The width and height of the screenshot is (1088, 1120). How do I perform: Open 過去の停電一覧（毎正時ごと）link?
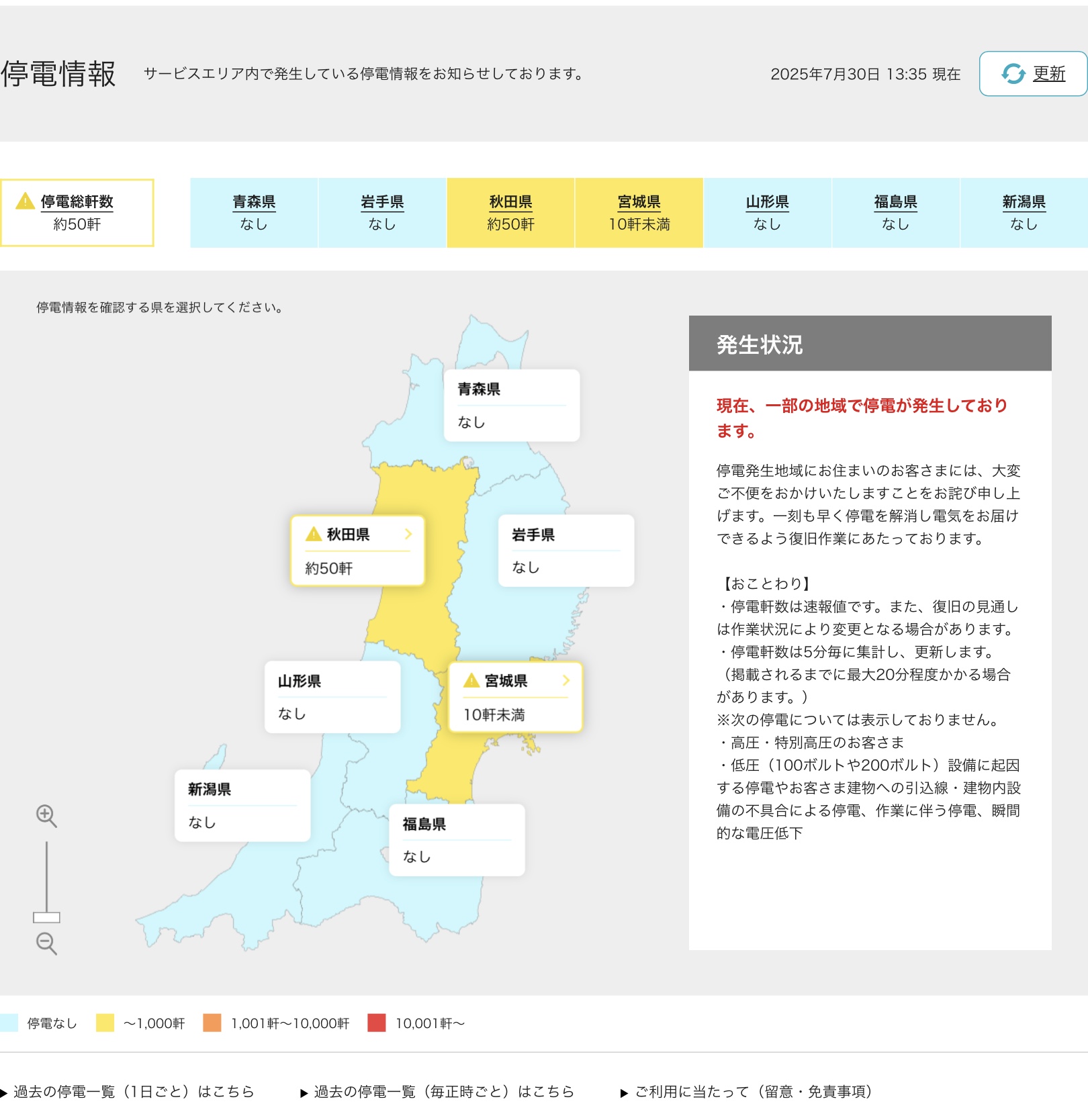[x=443, y=1092]
